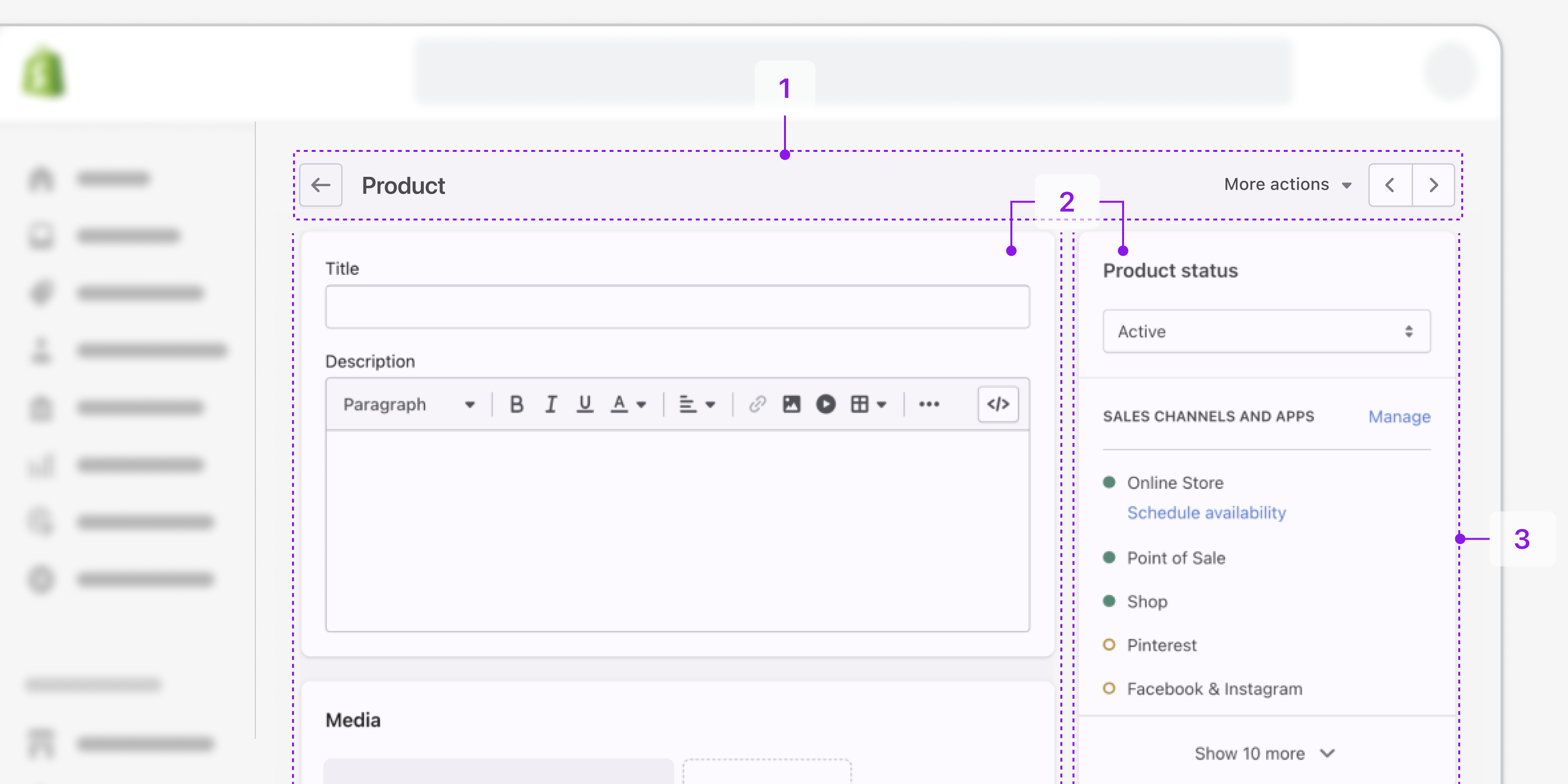Open Schedule availability under Online Store
This screenshot has width=1568, height=784.
click(x=1206, y=513)
